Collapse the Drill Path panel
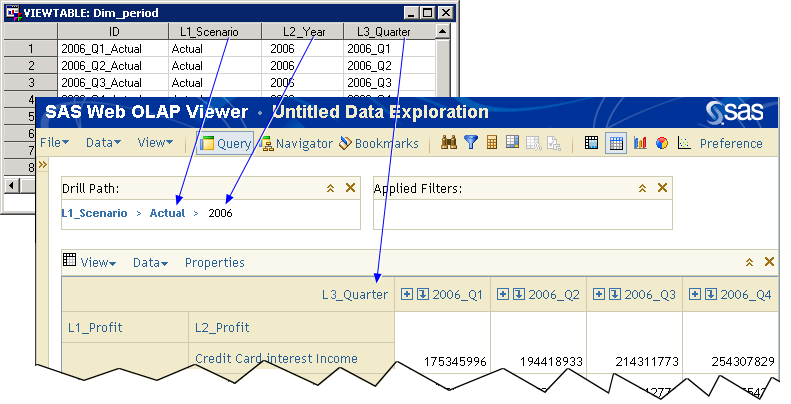Screen dimensions: 791x404 coord(330,187)
